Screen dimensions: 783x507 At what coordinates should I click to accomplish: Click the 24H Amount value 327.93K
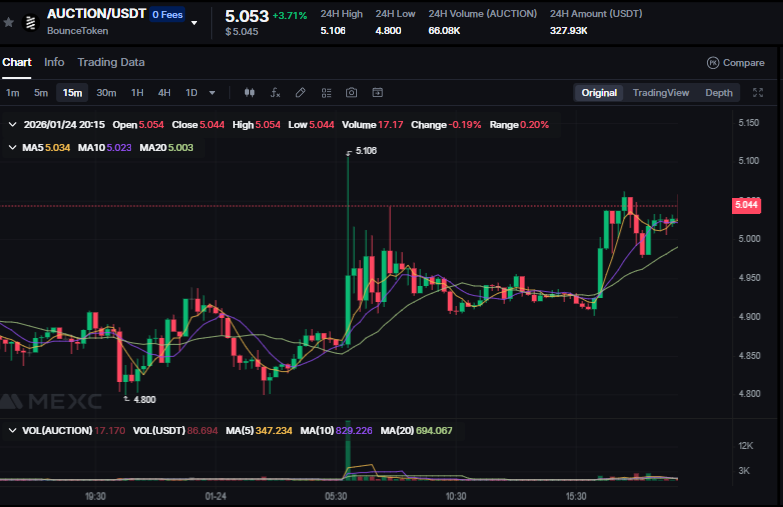(x=569, y=30)
